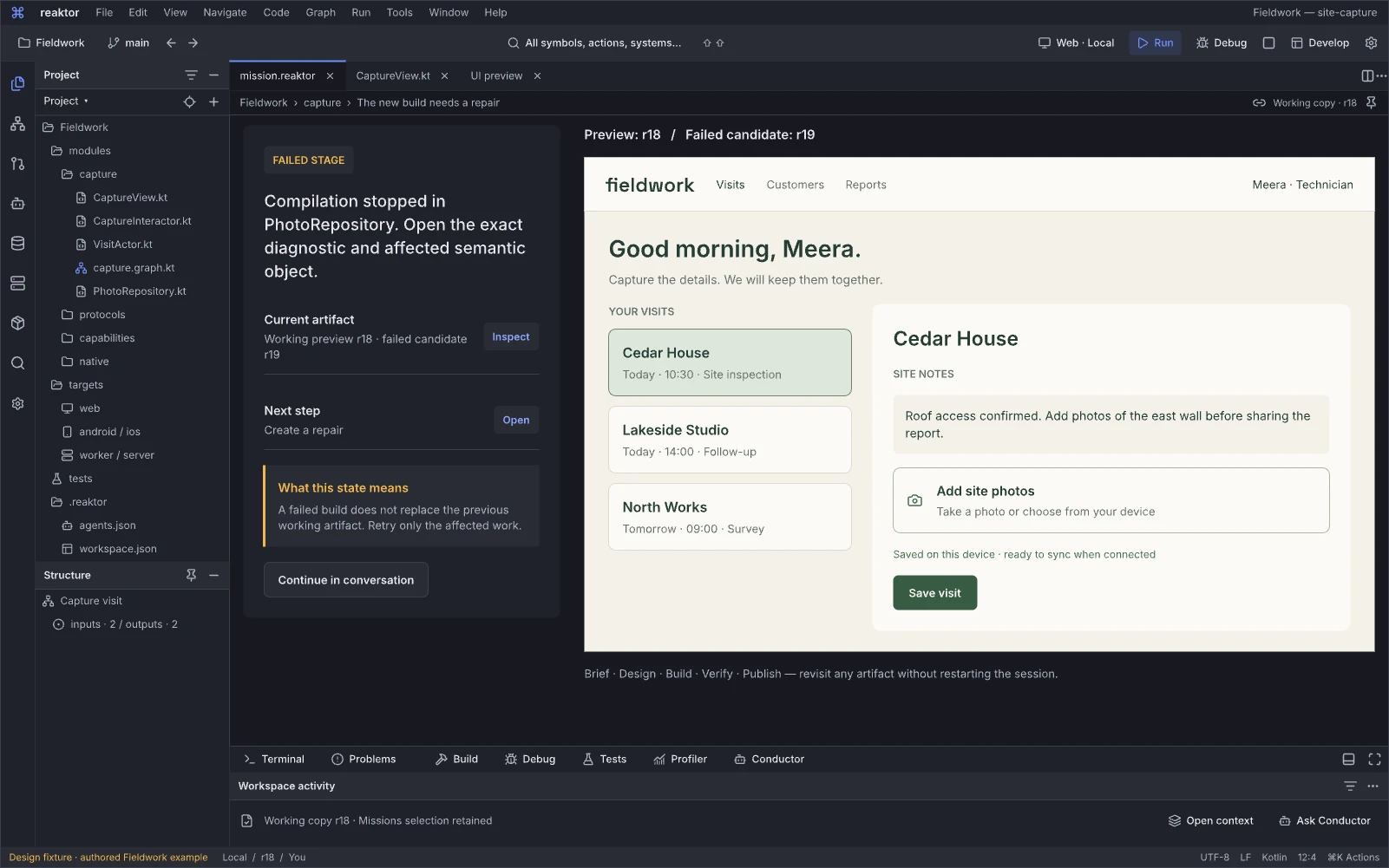Click the Add site photos box
1389x868 pixels.
coord(1111,500)
